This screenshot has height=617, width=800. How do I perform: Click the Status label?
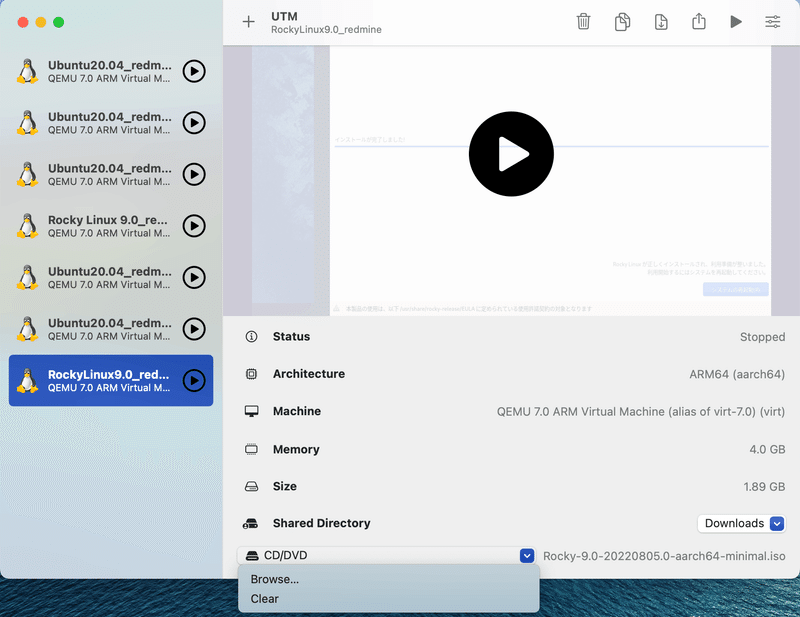pos(291,336)
